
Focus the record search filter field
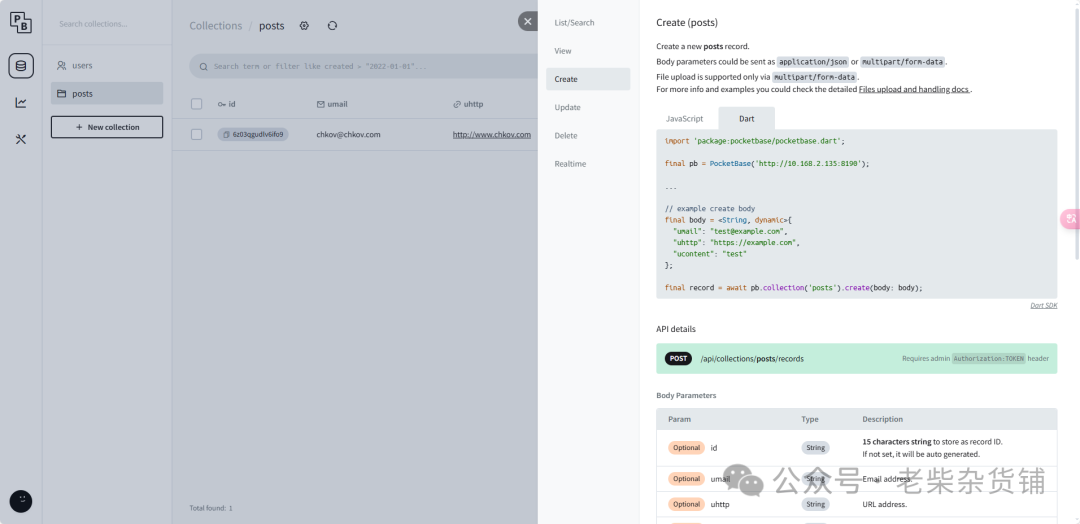pos(370,66)
